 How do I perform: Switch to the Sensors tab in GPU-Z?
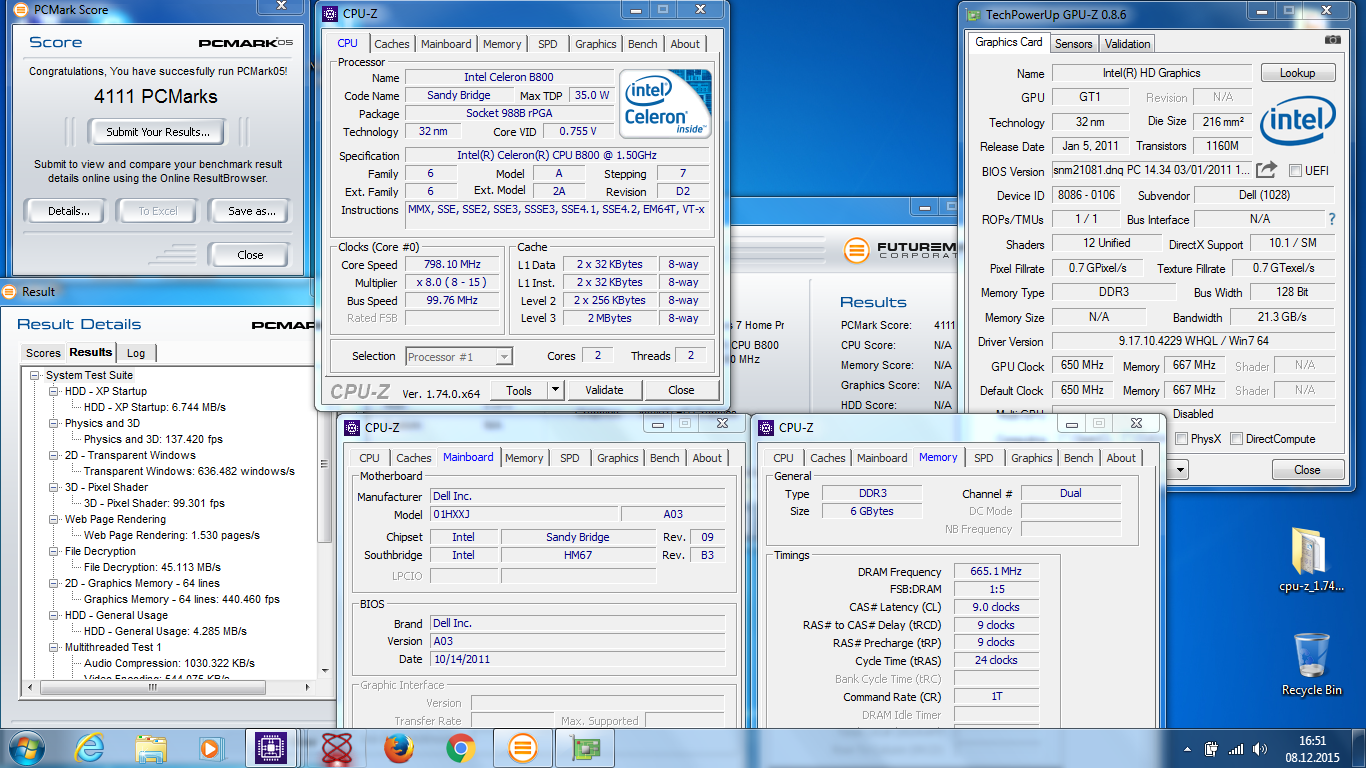click(1074, 44)
